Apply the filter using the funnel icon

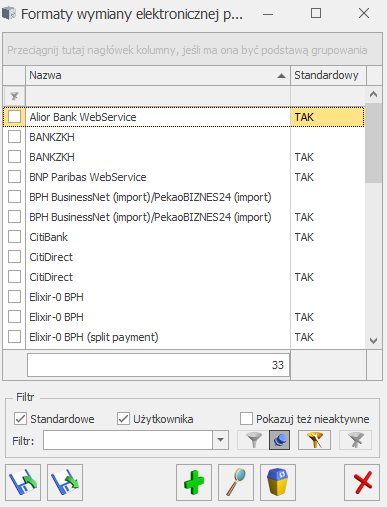253,440
